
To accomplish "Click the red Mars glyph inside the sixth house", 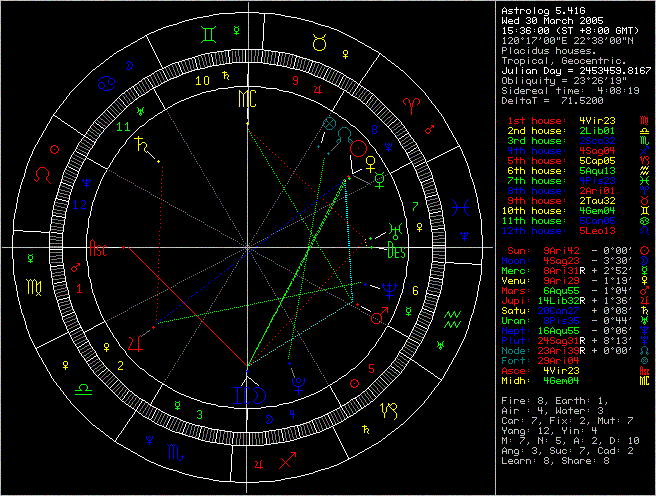I will [x=379, y=315].
